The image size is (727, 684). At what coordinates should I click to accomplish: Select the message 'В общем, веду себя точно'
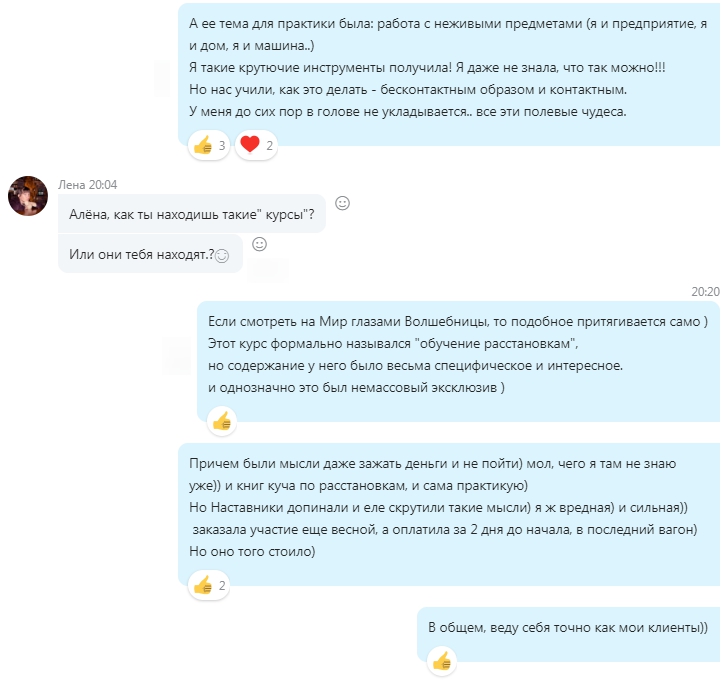click(x=568, y=634)
